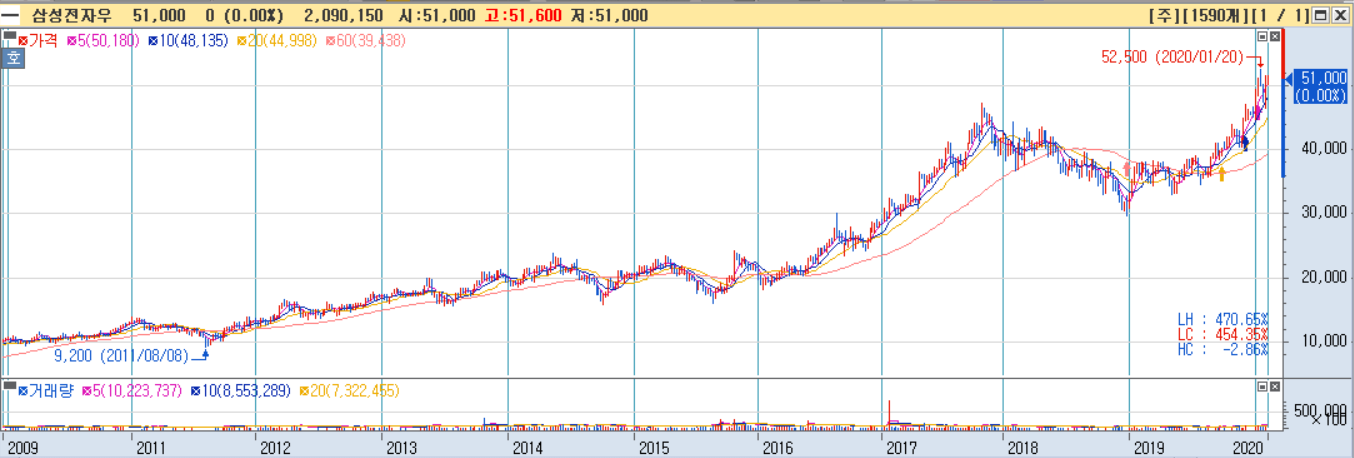
Task: Click the 2016 label on time axis
Action: 776,447
